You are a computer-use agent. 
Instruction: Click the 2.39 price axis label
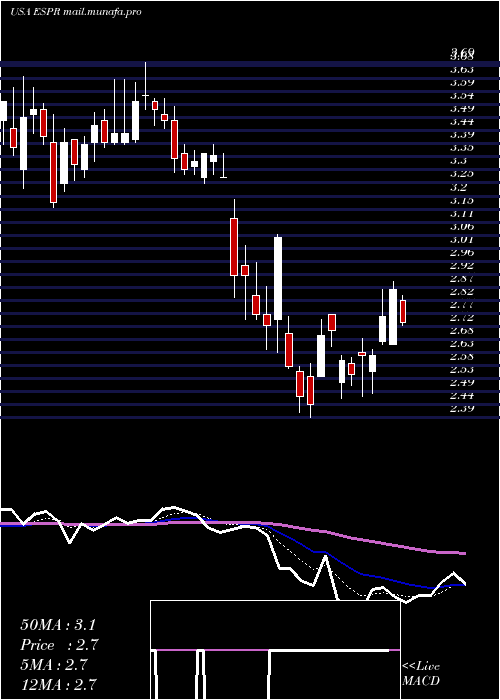click(x=462, y=408)
